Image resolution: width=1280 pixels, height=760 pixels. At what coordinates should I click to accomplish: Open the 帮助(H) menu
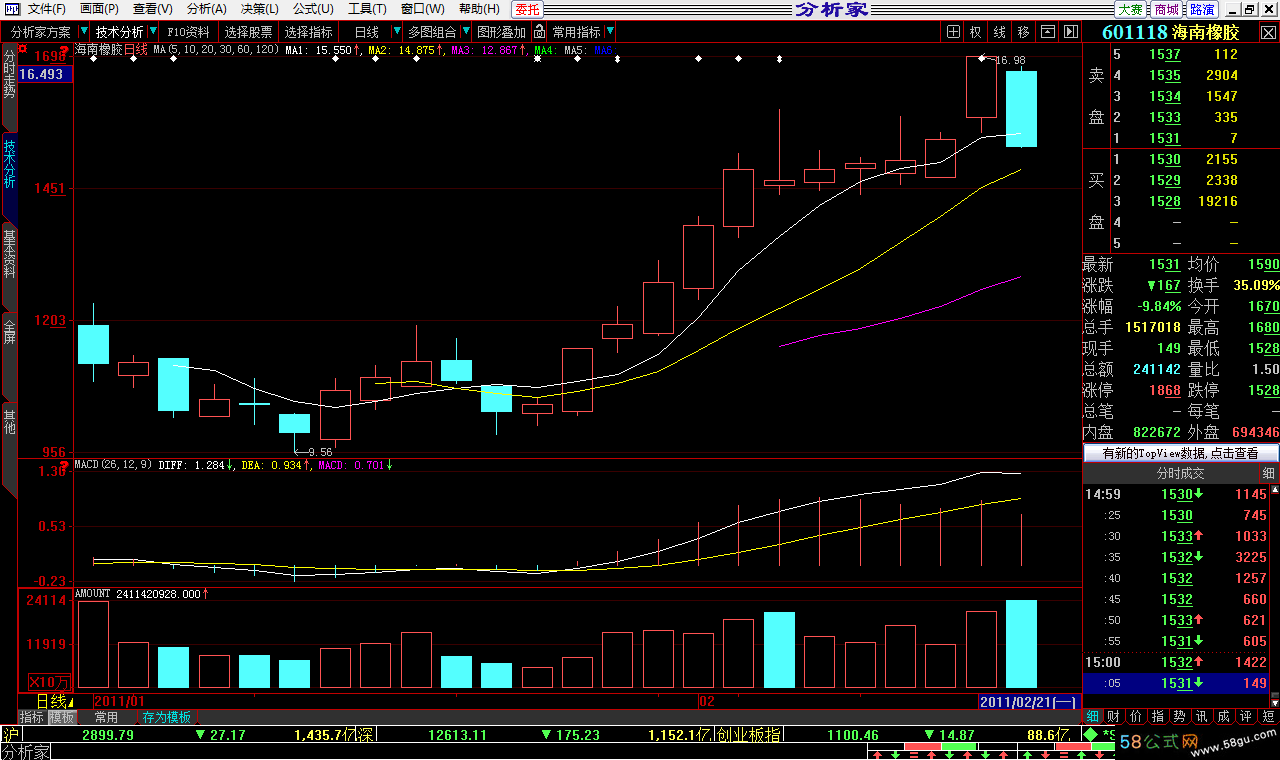click(x=479, y=9)
